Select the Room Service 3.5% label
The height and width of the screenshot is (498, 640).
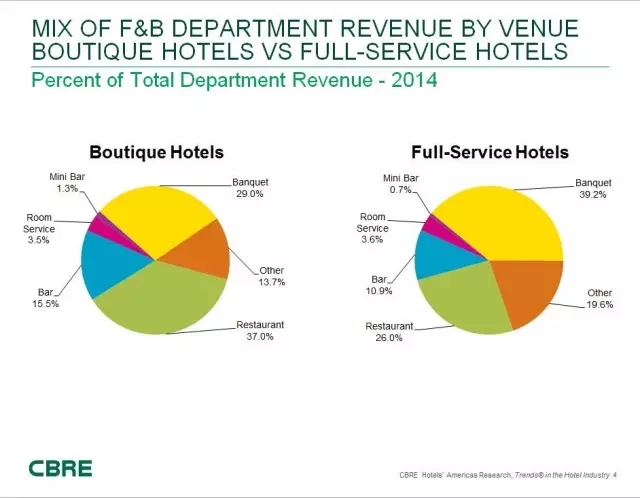coord(39,229)
